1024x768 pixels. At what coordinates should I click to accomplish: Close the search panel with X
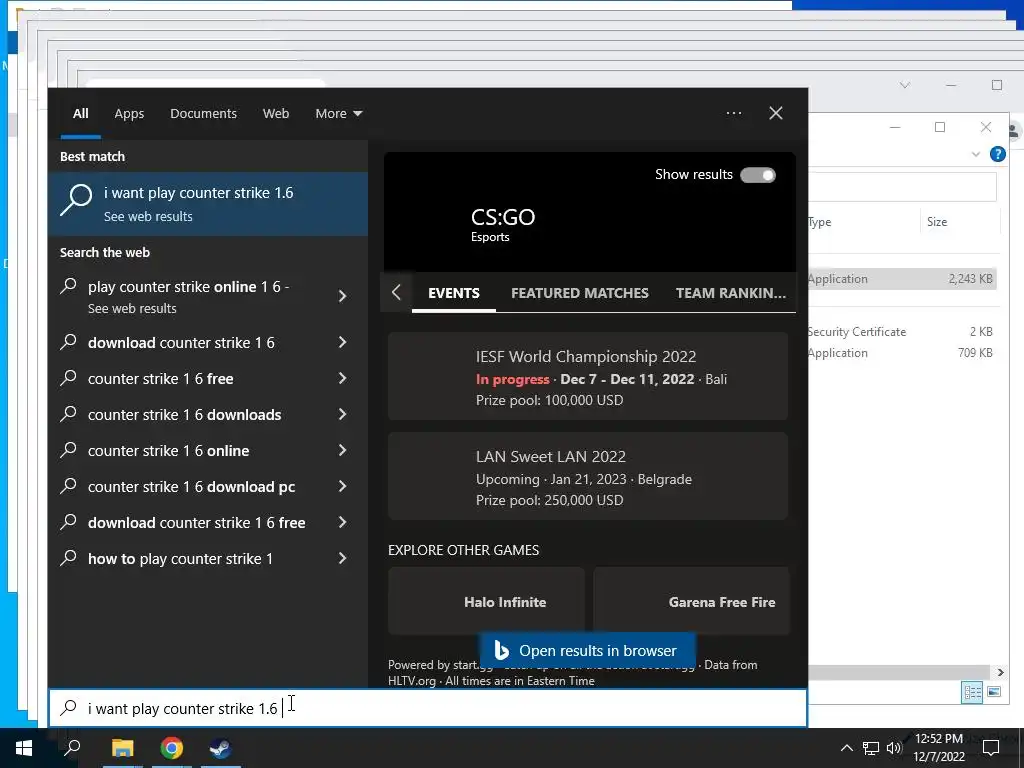[776, 113]
